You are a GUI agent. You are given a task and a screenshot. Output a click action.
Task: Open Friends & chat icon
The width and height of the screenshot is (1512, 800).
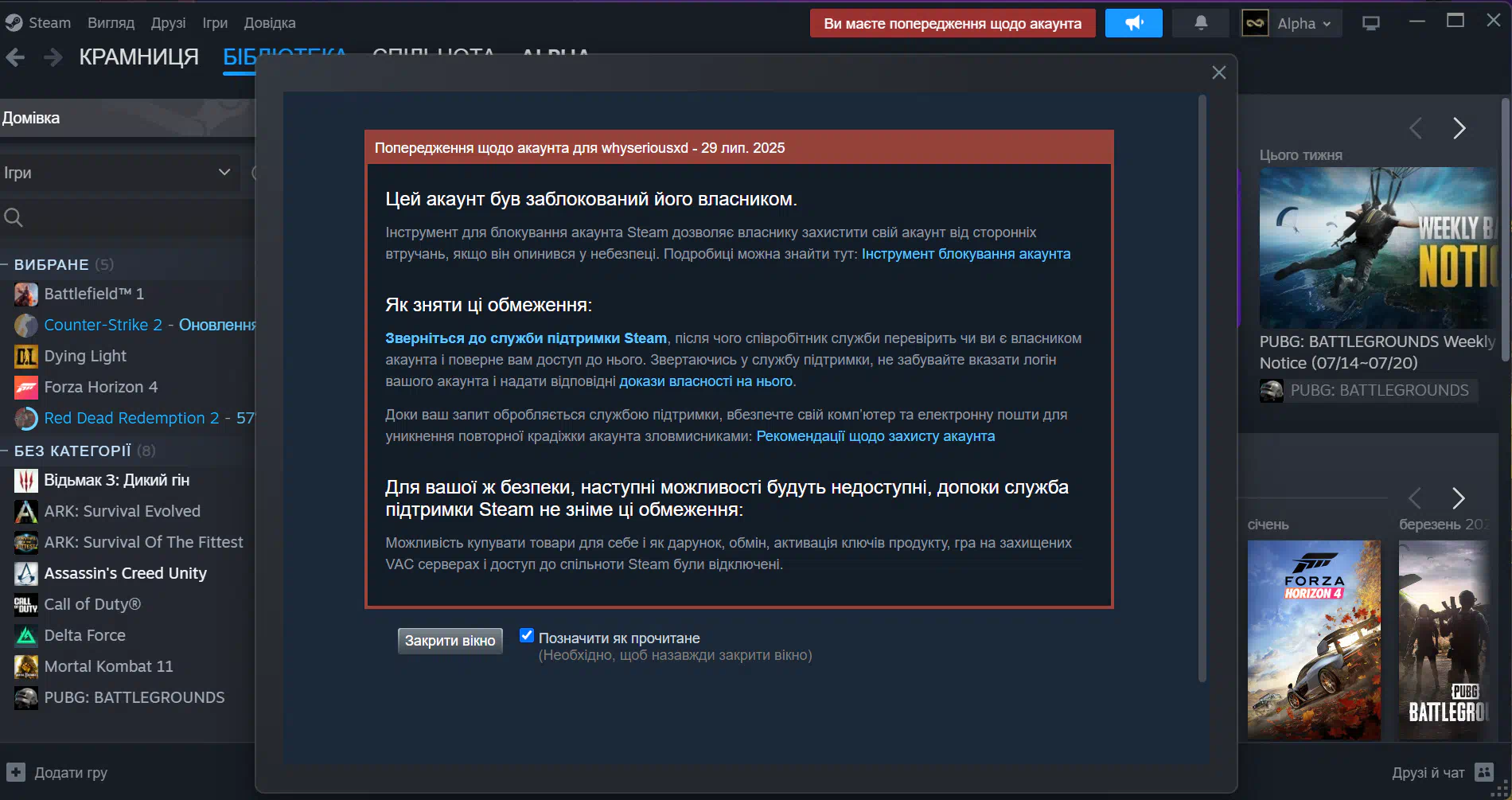[1483, 772]
